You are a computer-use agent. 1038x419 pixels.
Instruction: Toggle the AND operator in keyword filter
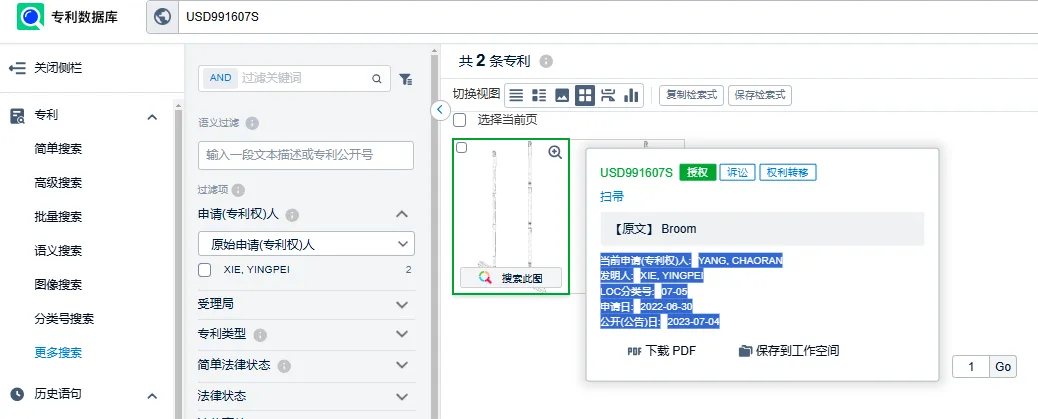click(x=220, y=78)
